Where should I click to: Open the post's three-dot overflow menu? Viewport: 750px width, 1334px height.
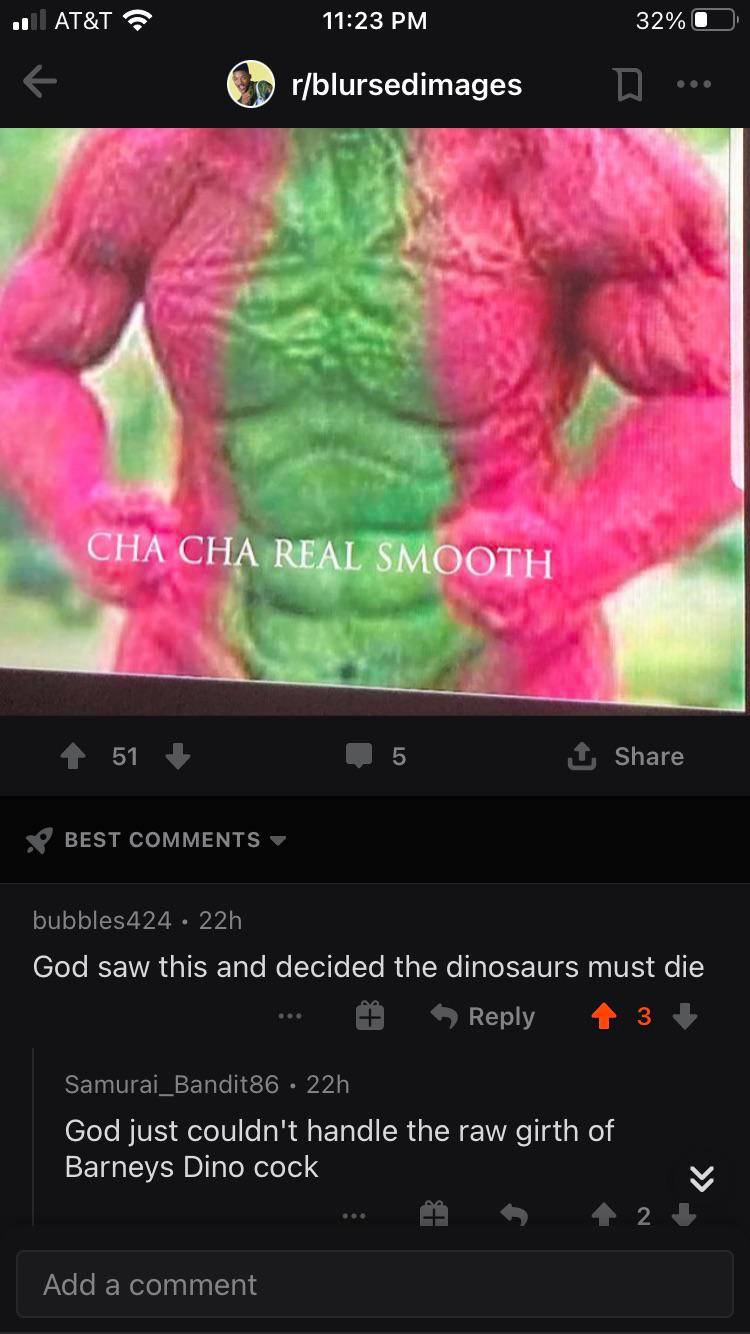pos(693,85)
